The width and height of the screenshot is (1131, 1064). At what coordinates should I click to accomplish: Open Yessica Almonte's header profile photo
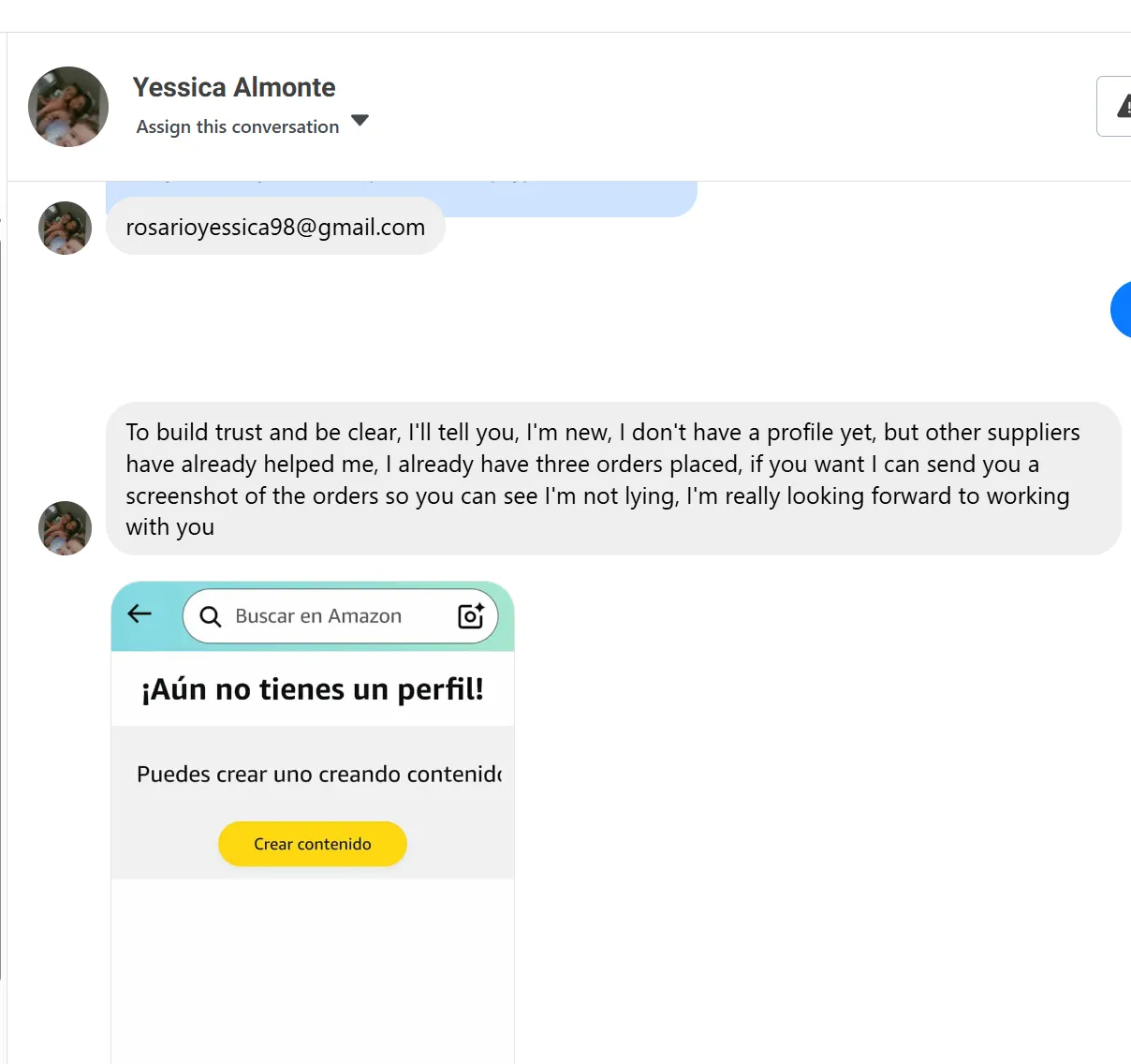68,107
